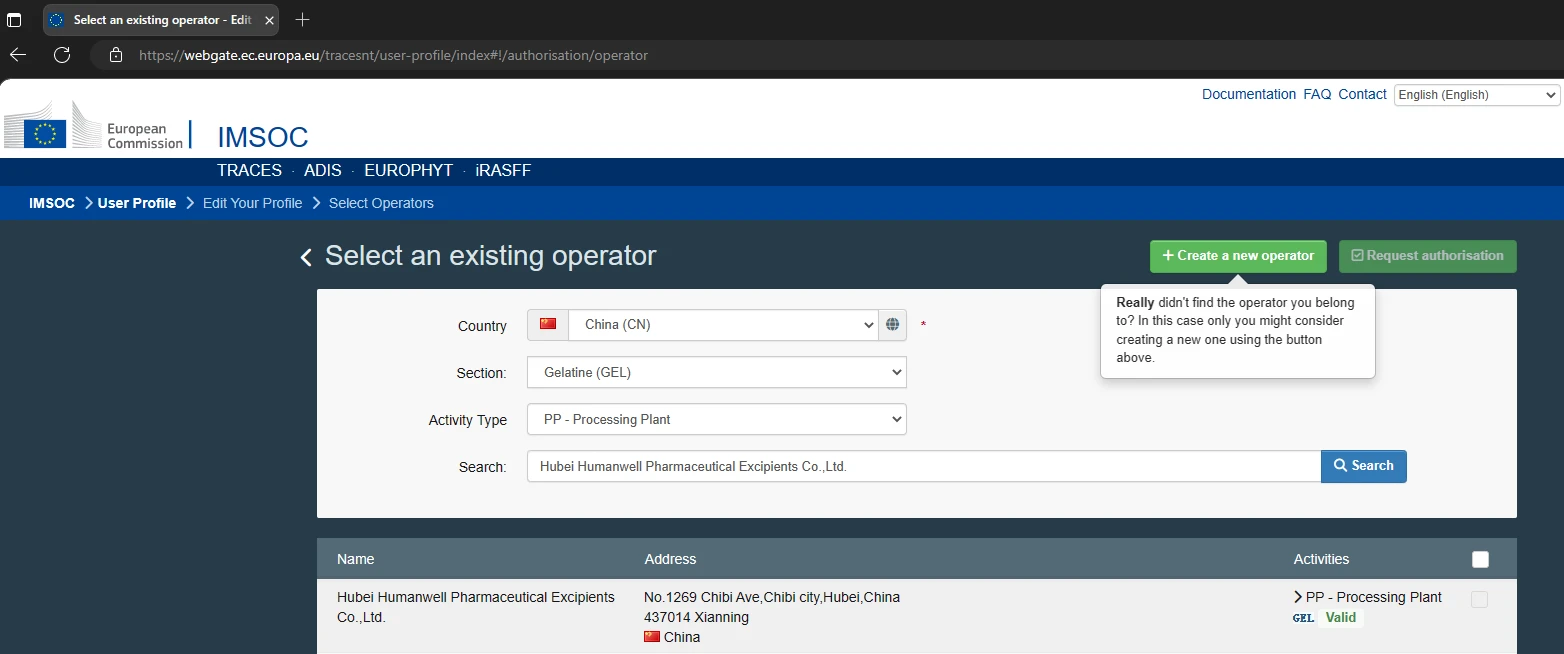
Task: View site info lock icon
Action: click(x=116, y=55)
